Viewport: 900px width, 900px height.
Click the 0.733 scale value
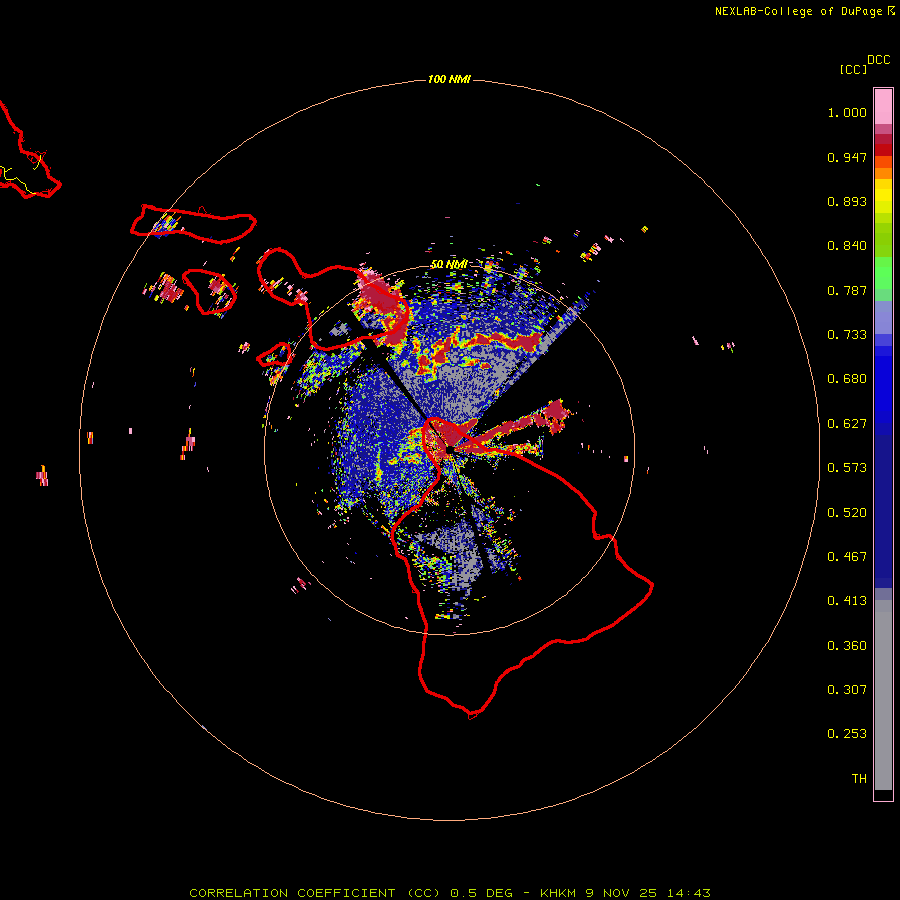(x=847, y=335)
